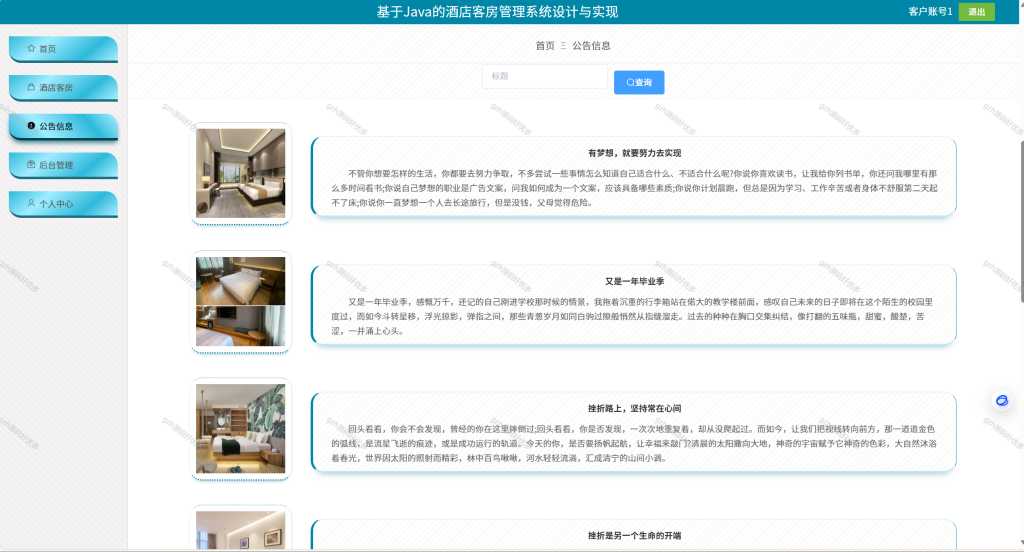The height and width of the screenshot is (552, 1024).
Task: Click 客户账号1 username in header
Action: 930,12
